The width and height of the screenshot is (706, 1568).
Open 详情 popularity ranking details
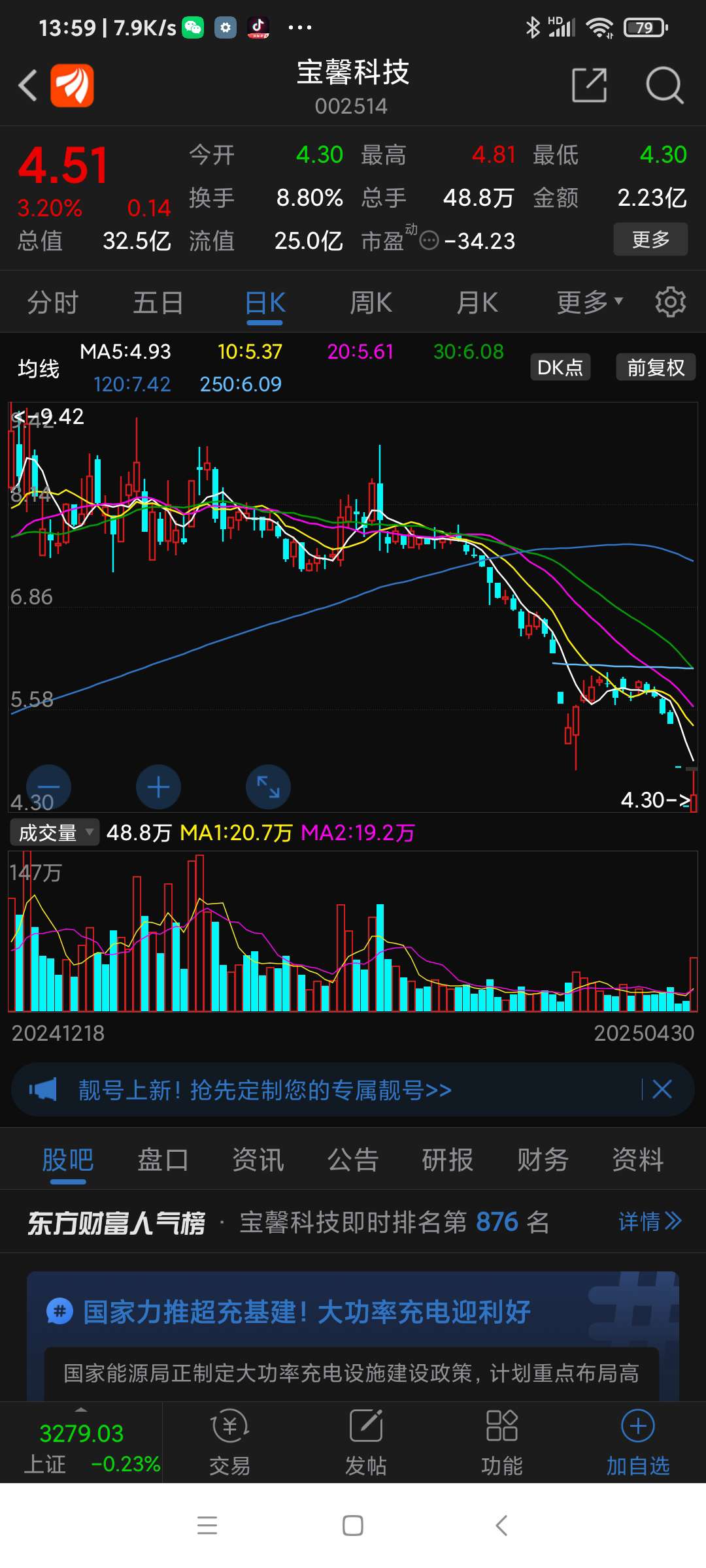click(x=650, y=1221)
